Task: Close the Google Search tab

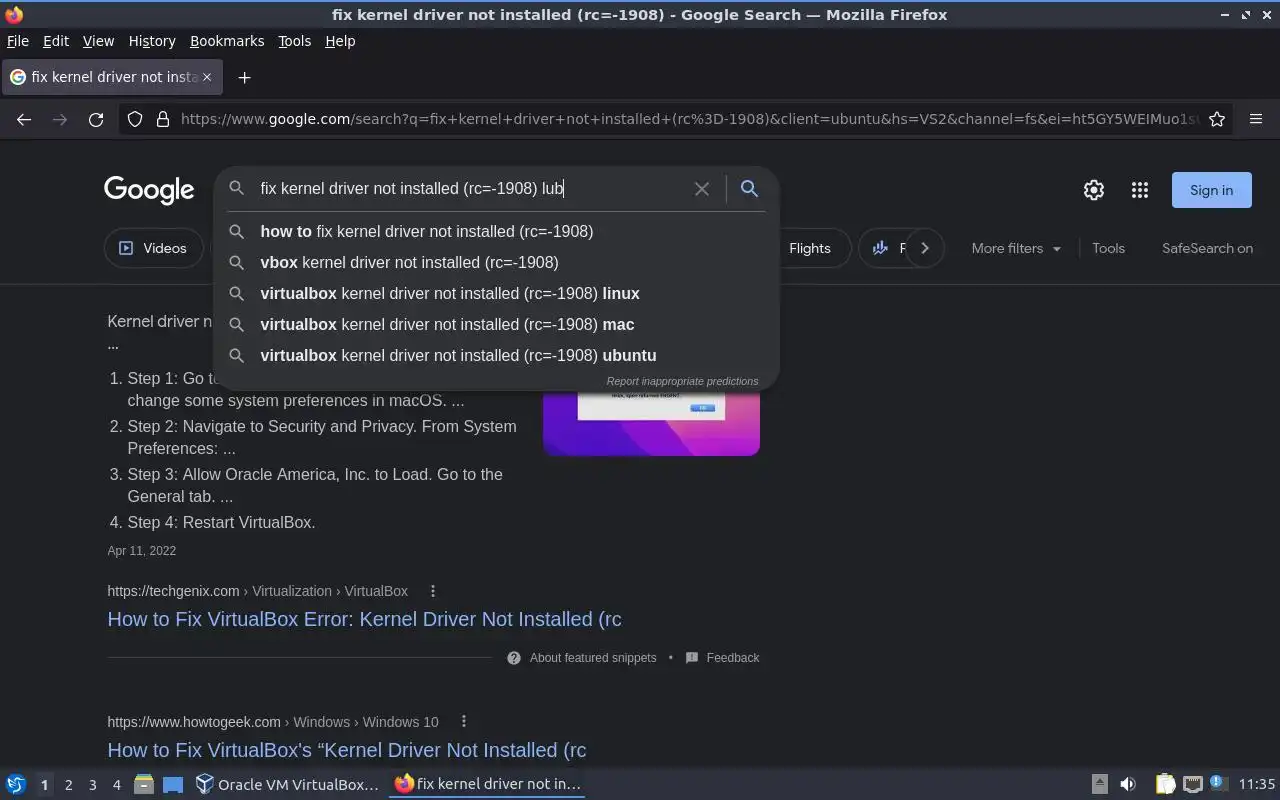Action: pyautogui.click(x=207, y=77)
